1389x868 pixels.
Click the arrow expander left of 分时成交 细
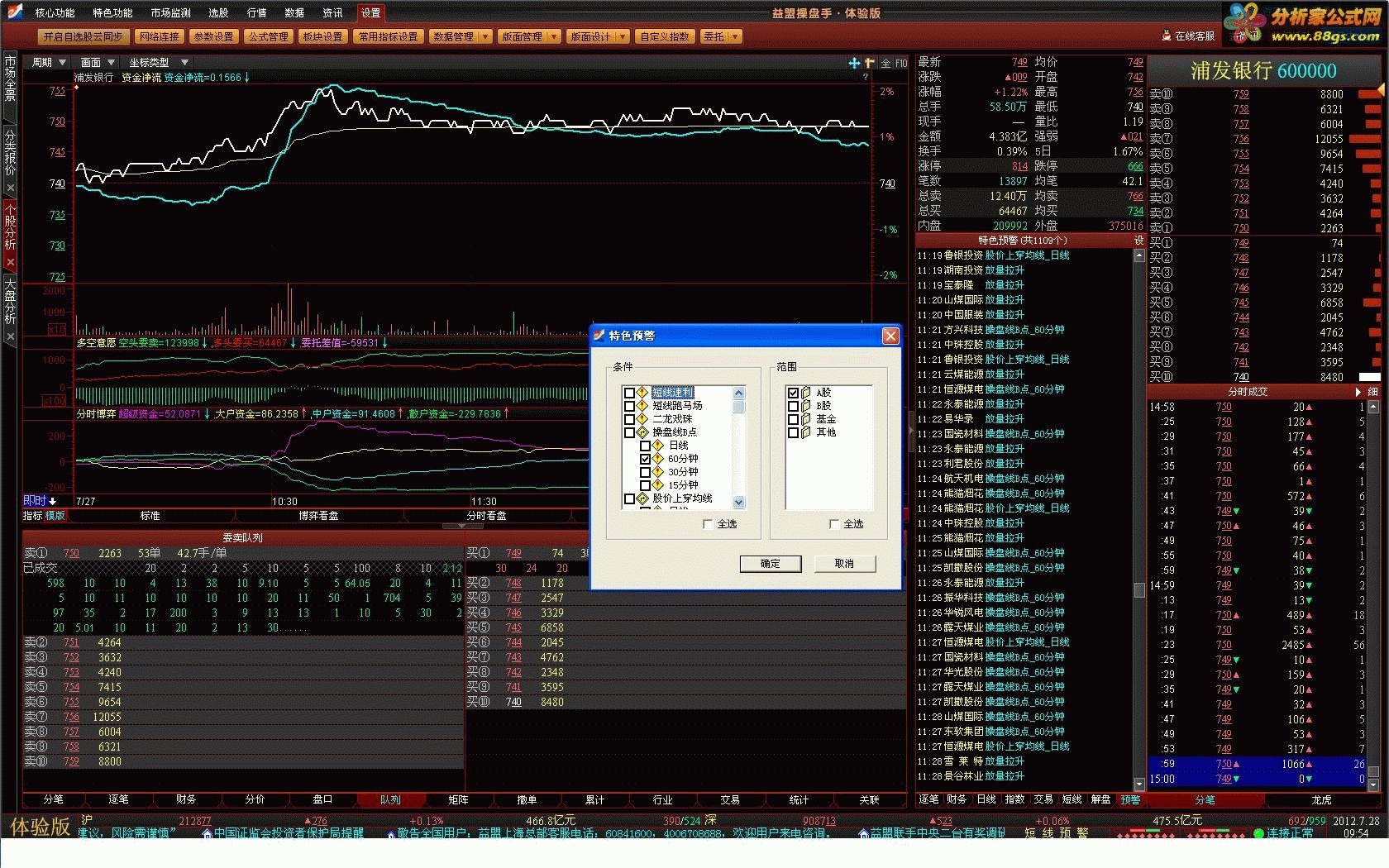(1358, 391)
